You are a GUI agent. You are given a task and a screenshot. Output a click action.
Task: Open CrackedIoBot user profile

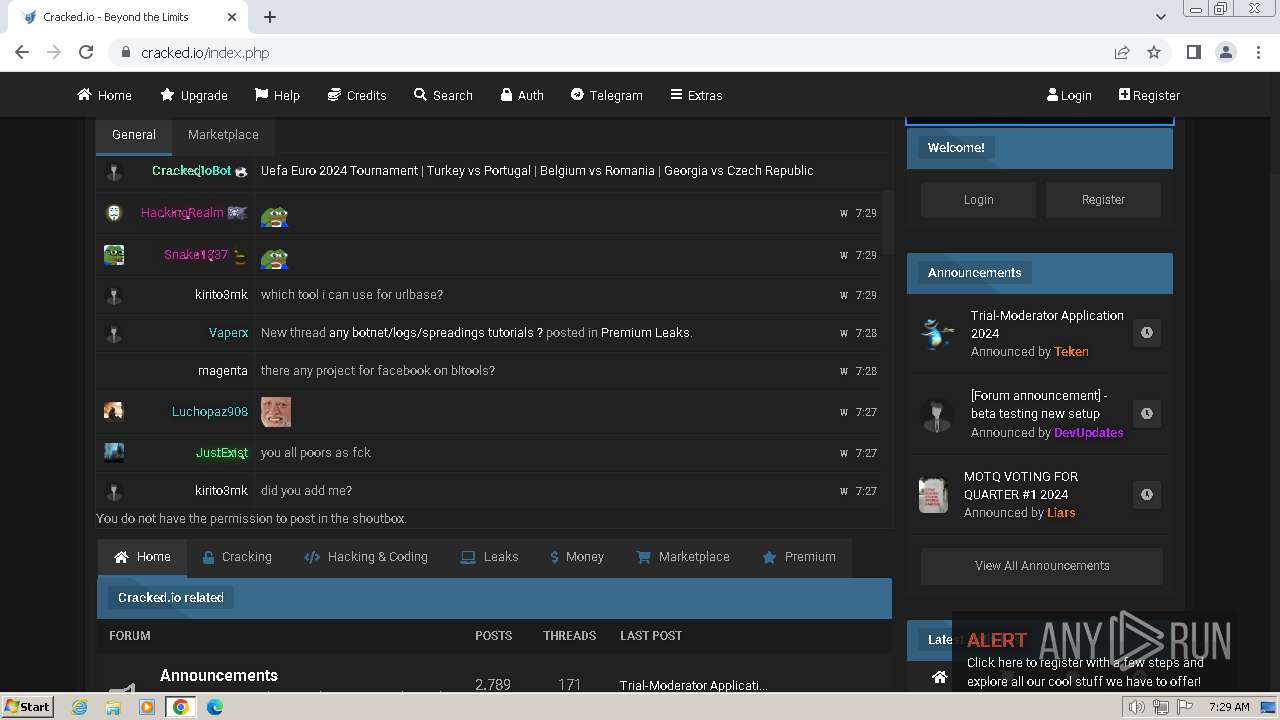[x=191, y=171]
